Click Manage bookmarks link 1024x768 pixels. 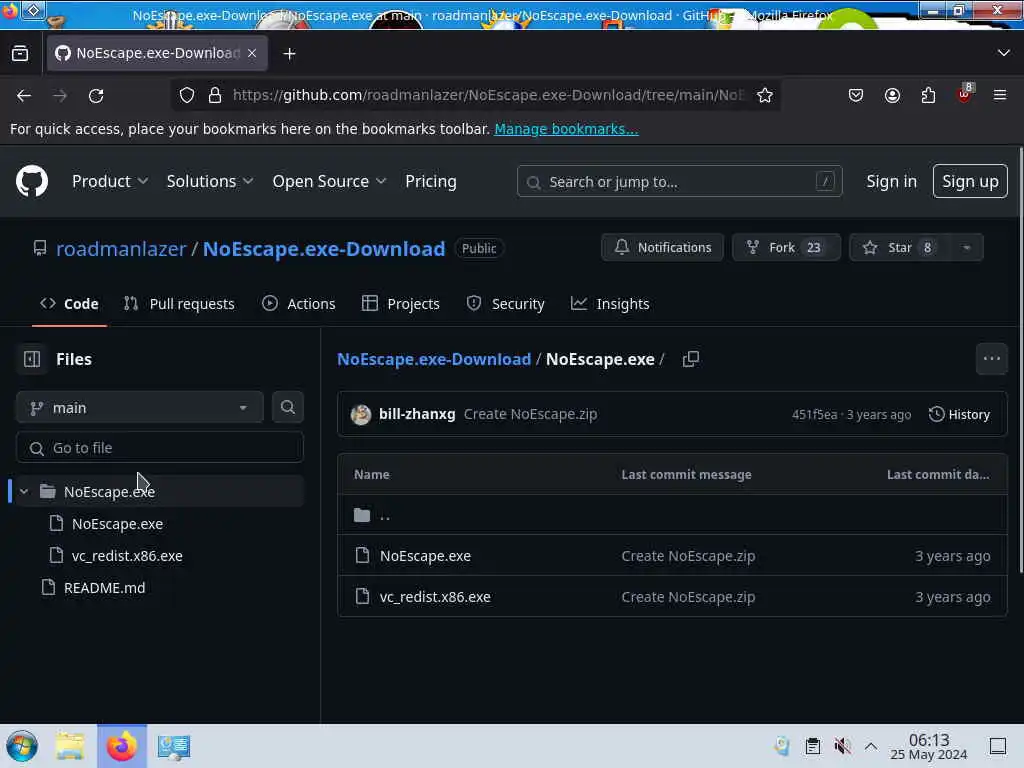(x=566, y=129)
